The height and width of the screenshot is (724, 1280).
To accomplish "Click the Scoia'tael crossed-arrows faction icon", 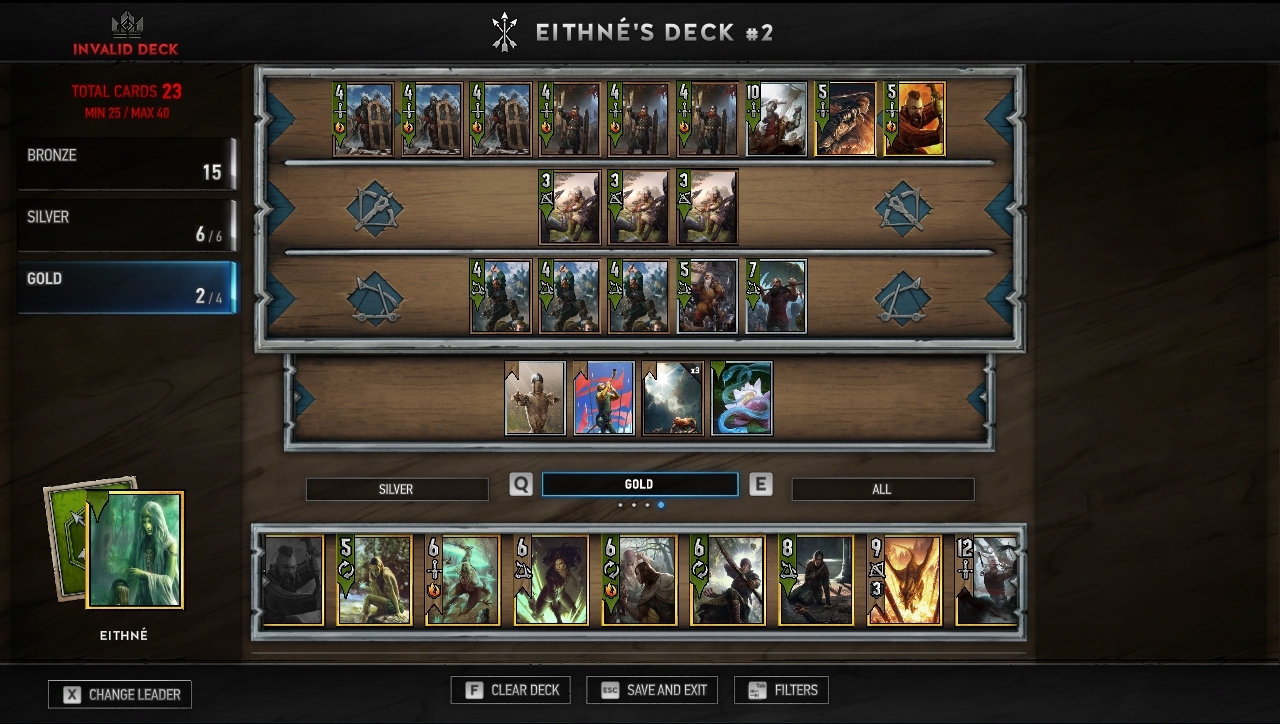I will pyautogui.click(x=505, y=32).
